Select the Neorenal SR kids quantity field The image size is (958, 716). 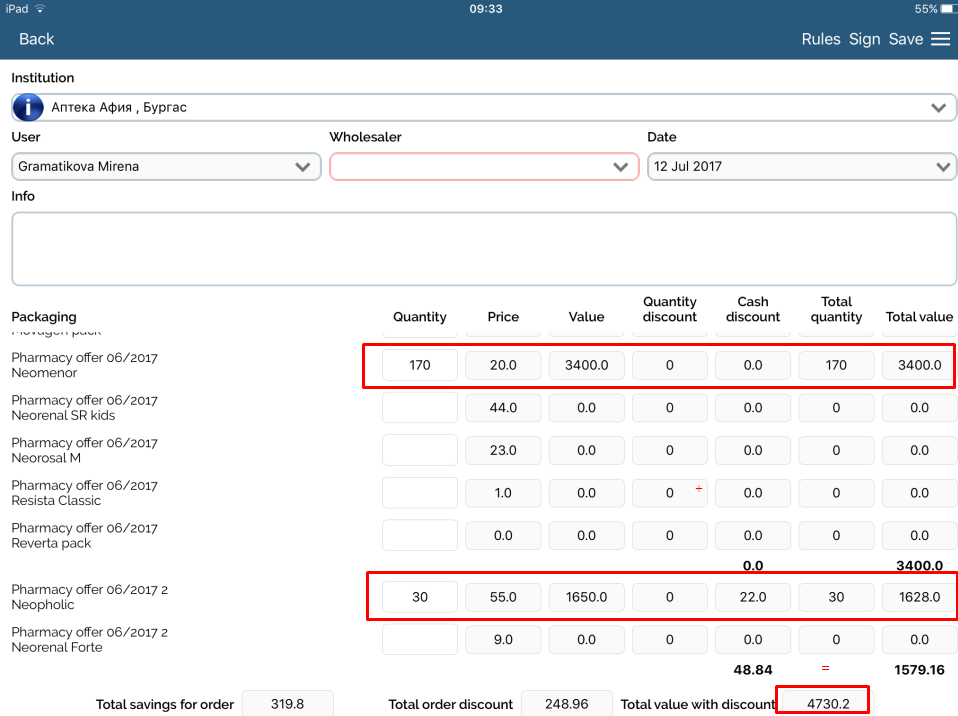pos(420,408)
